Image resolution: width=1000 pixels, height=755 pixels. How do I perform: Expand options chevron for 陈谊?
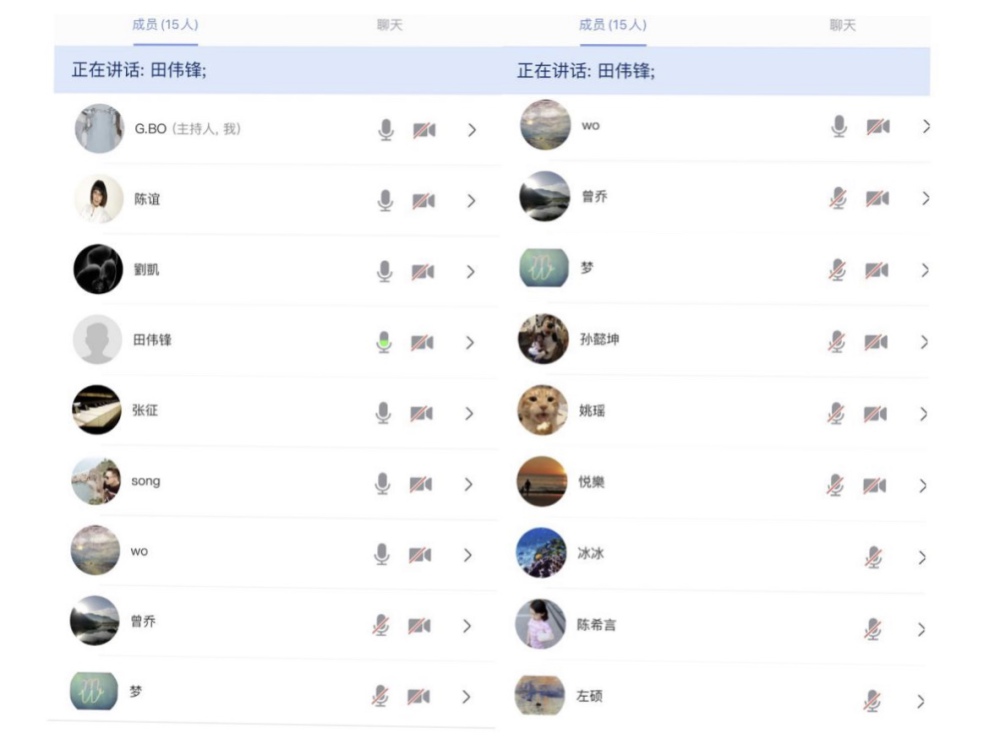click(x=471, y=201)
